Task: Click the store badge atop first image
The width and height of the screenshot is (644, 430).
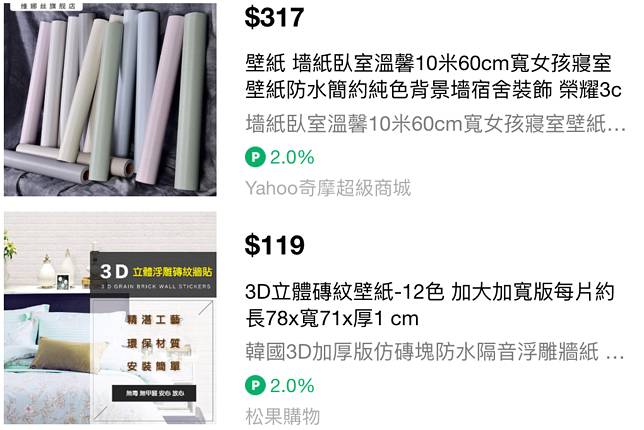Action: pyautogui.click(x=48, y=7)
